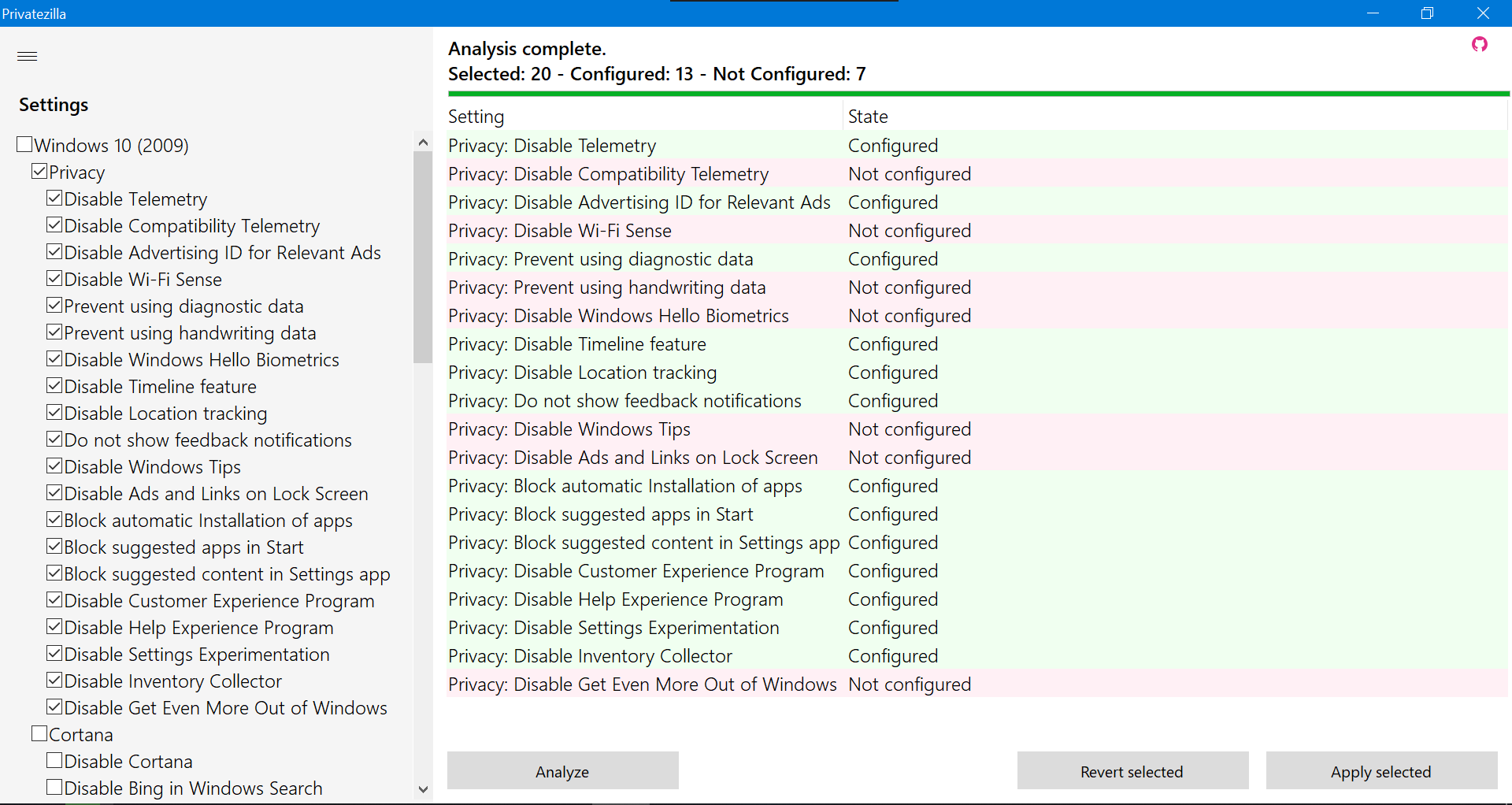Uncheck Disable Windows Hello Biometrics checkbox

(54, 358)
